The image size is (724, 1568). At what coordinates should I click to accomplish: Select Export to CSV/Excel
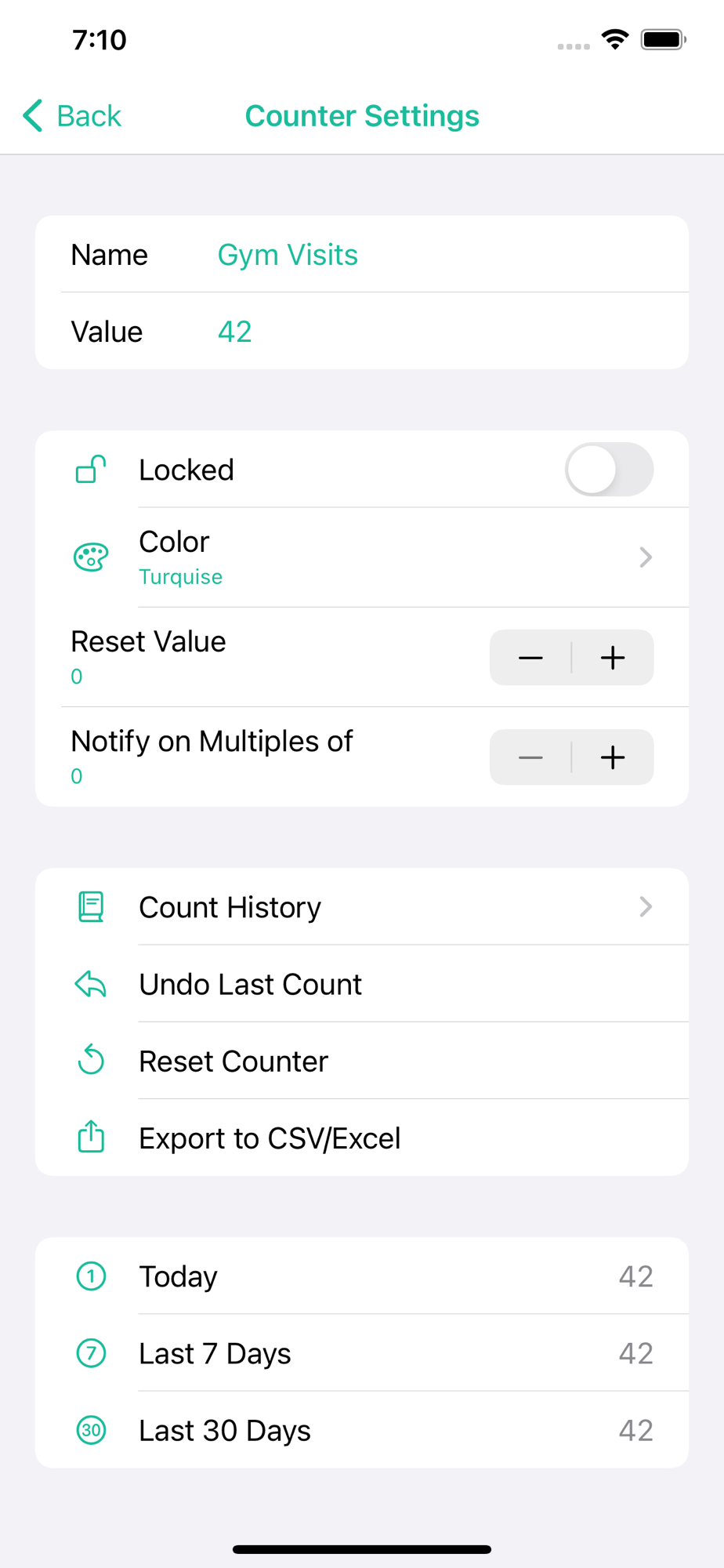(270, 1138)
